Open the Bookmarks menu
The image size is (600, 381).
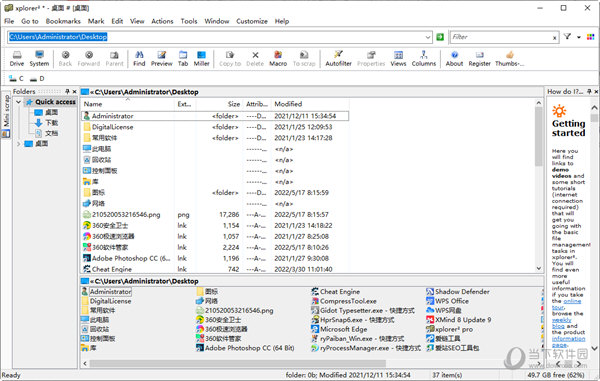pyautogui.click(x=63, y=21)
